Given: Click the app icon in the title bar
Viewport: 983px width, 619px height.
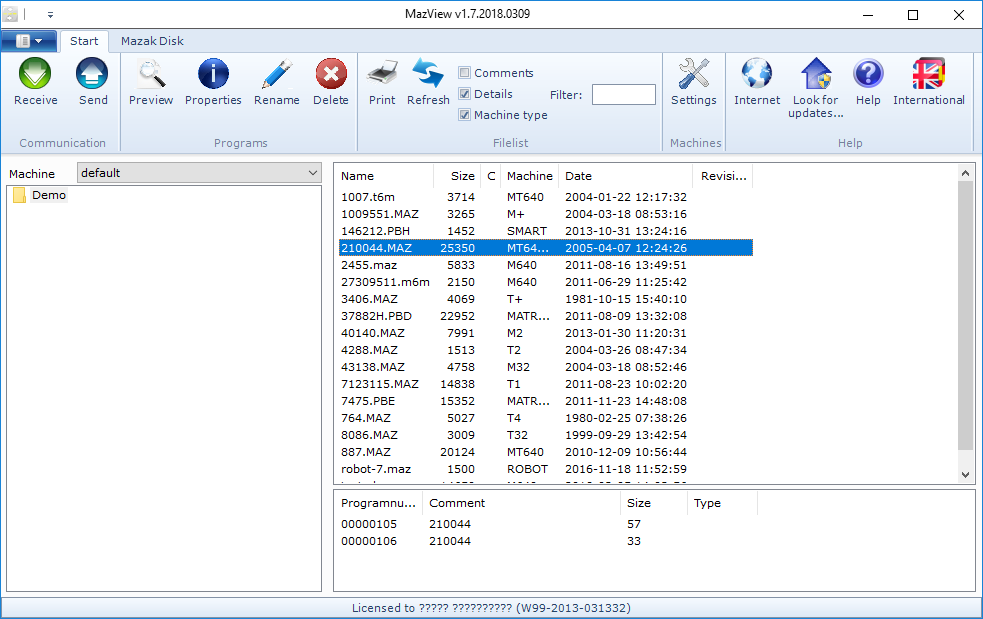Looking at the screenshot, I should point(11,14).
